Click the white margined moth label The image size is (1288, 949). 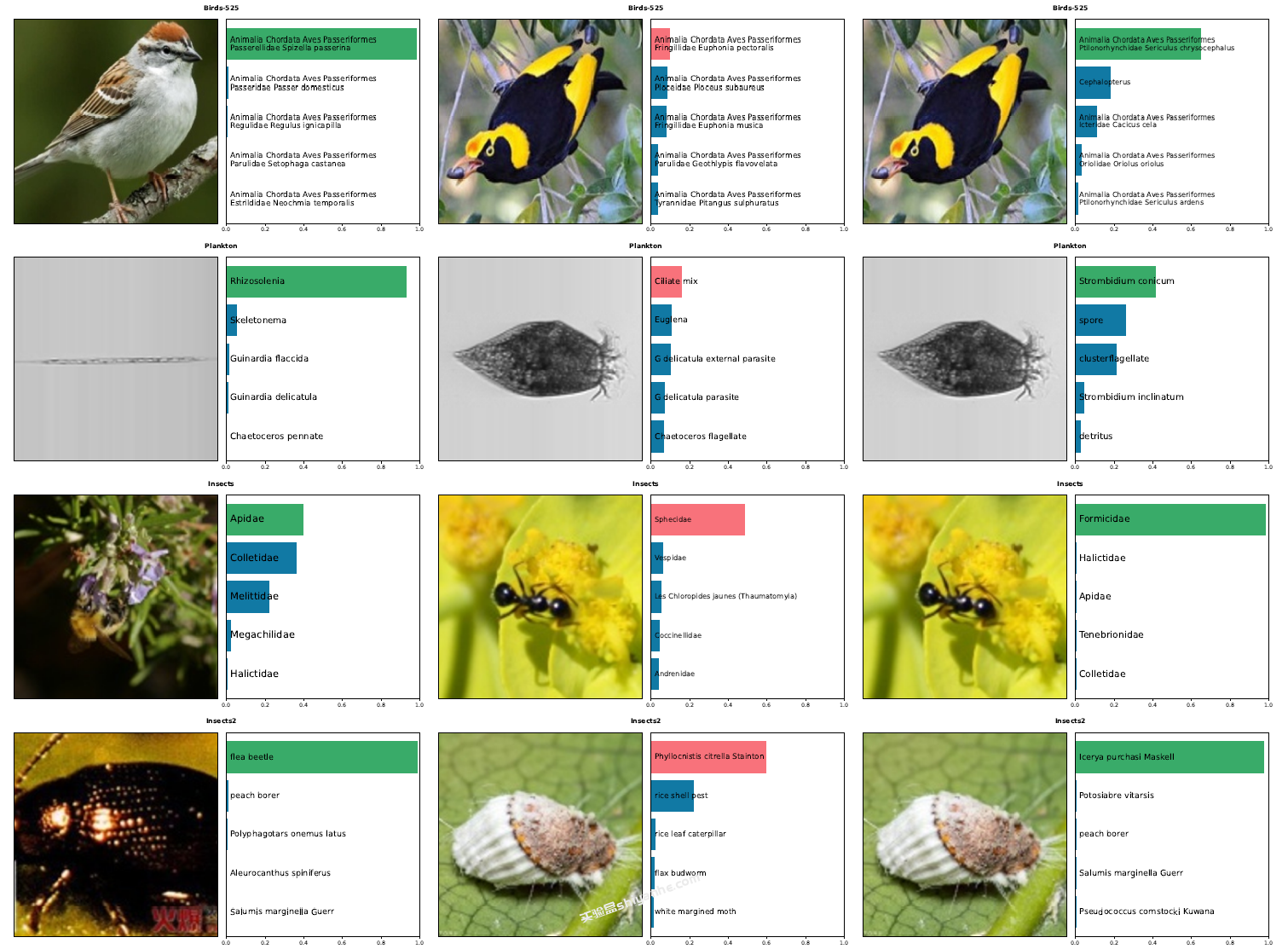click(x=696, y=911)
